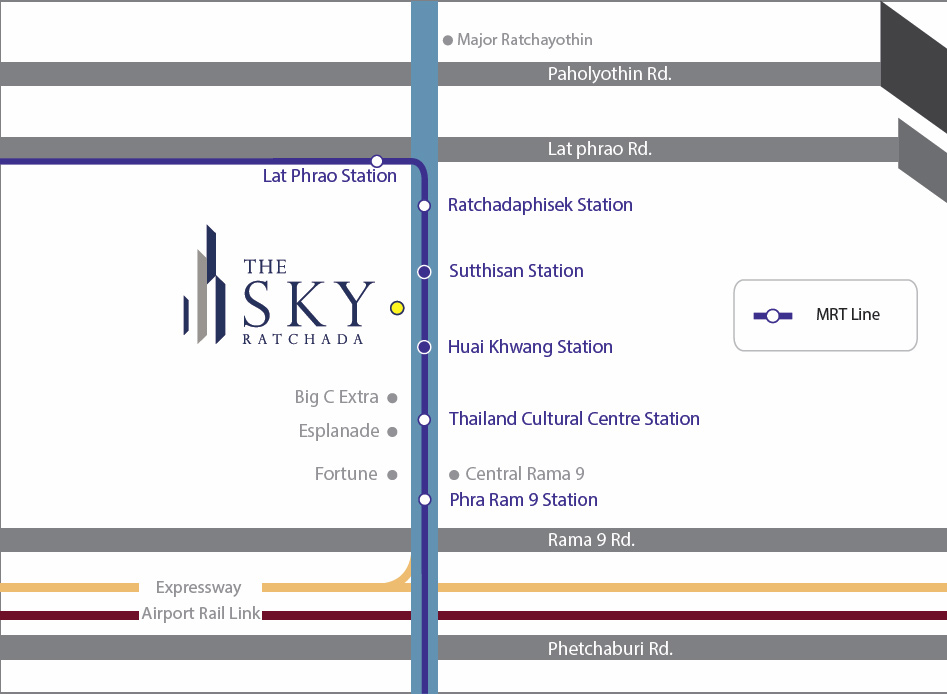Click Thailand Cultural Centre Station marker
947x694 pixels.
point(424,420)
